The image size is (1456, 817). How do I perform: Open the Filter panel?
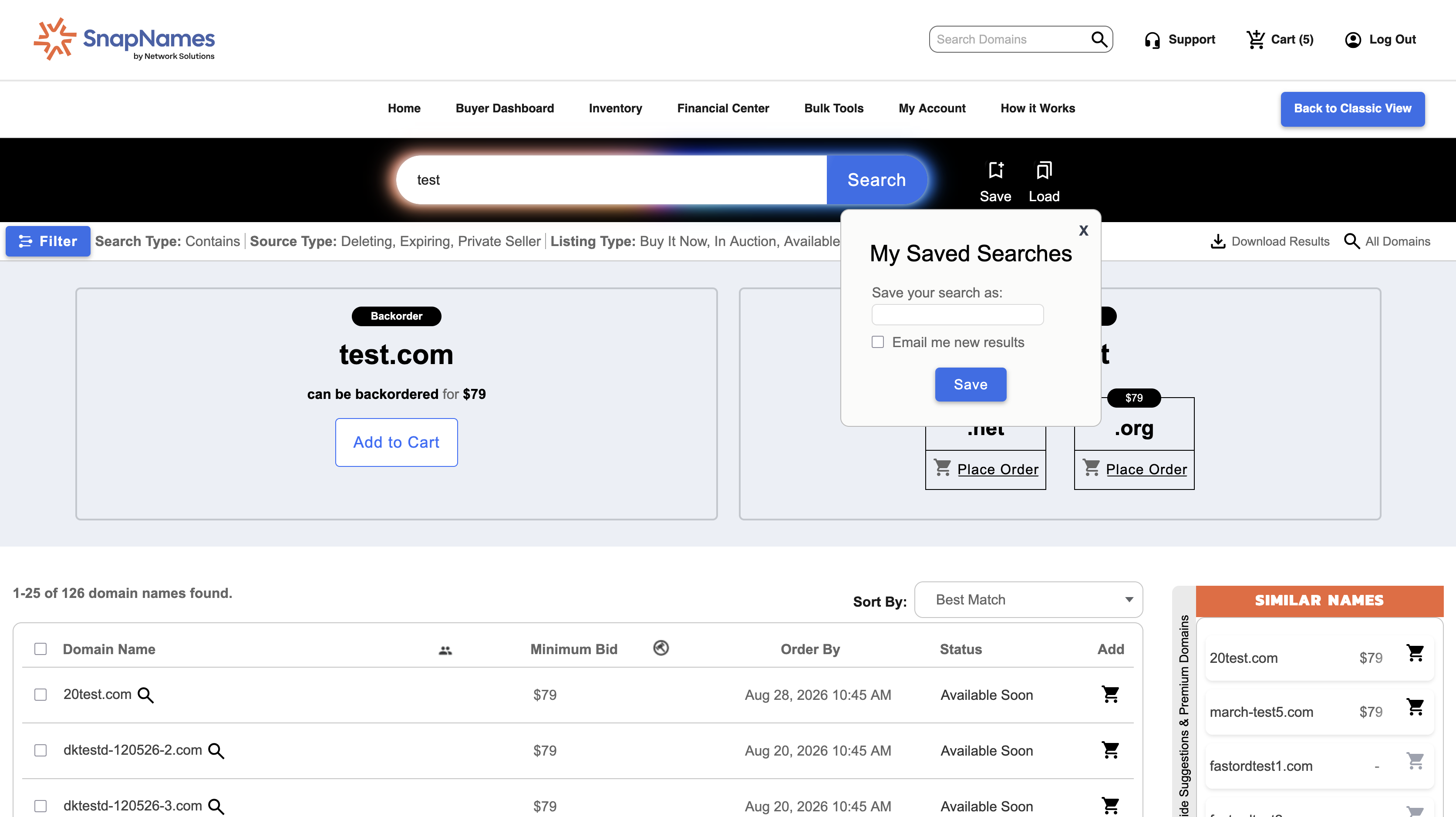click(x=48, y=241)
